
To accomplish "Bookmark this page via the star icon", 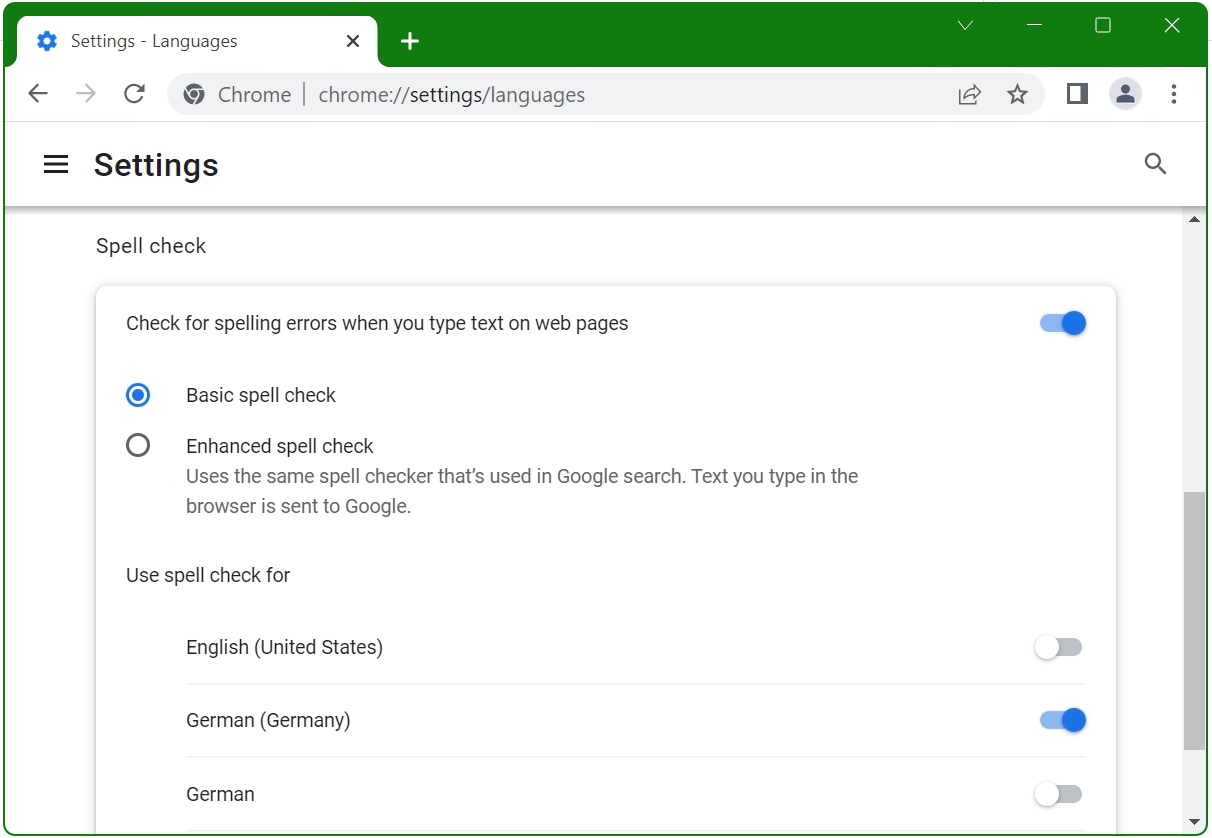I will pos(1017,94).
